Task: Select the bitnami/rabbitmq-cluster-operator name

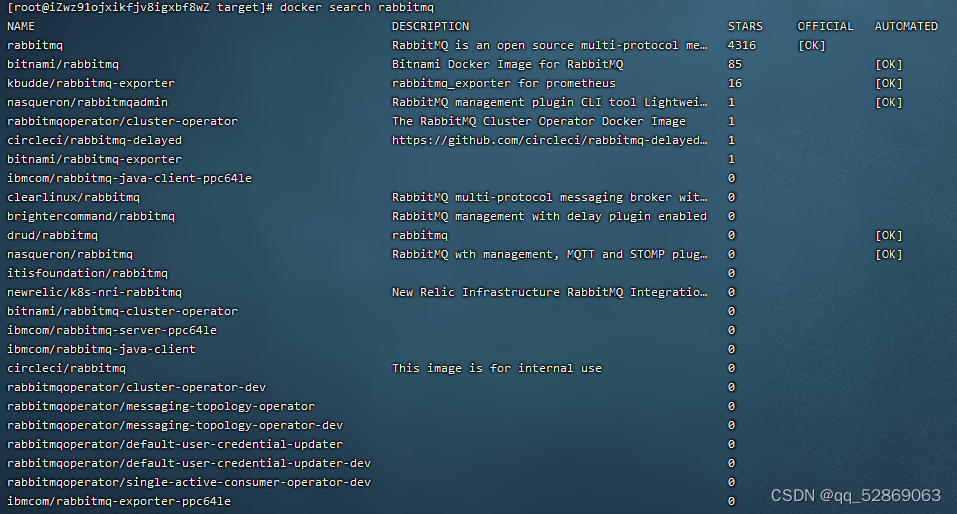Action: pos(122,311)
